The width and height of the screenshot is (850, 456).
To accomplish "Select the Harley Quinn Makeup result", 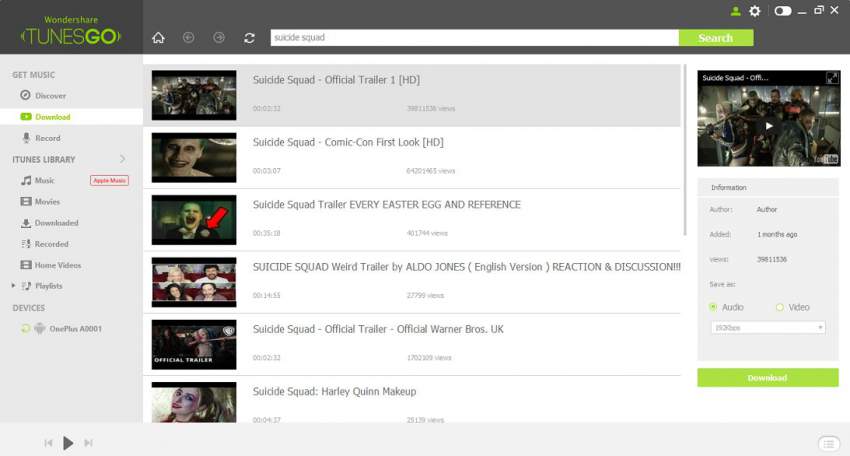I will pos(411,400).
